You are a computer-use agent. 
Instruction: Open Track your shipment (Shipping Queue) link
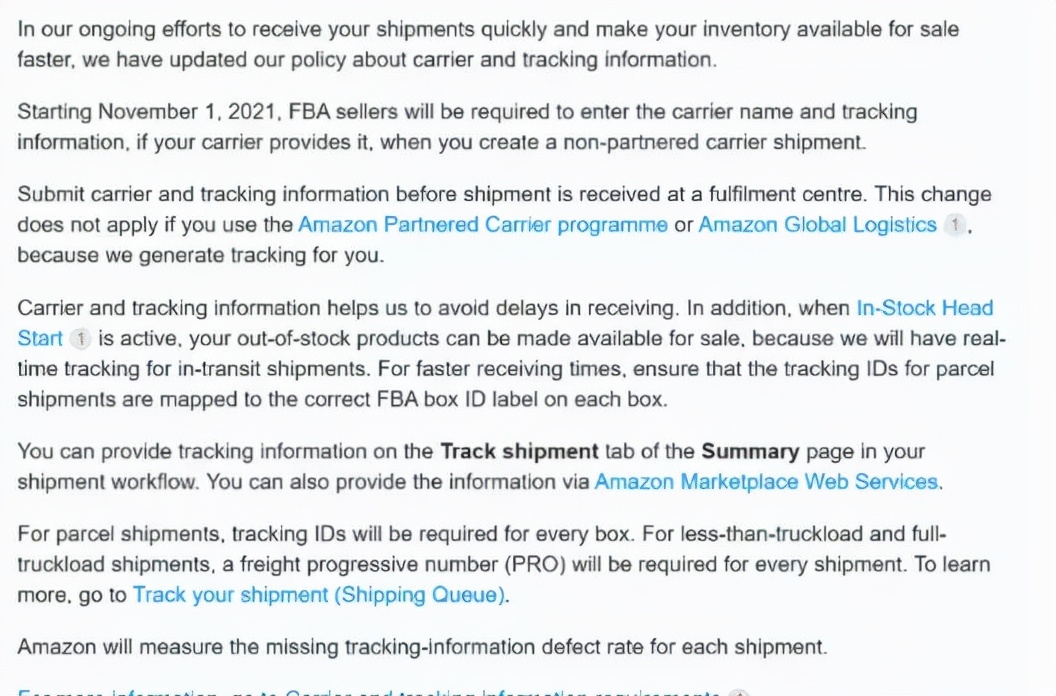pyautogui.click(x=319, y=595)
